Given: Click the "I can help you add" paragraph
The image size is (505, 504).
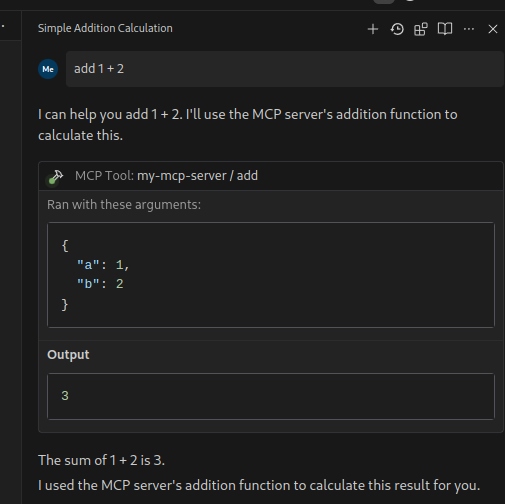Looking at the screenshot, I should tap(247, 125).
